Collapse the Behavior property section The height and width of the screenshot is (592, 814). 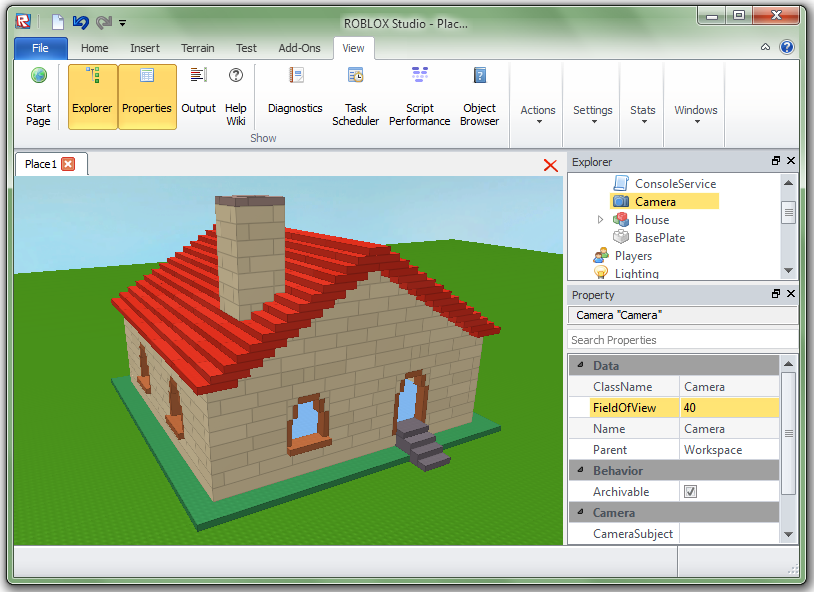point(580,470)
